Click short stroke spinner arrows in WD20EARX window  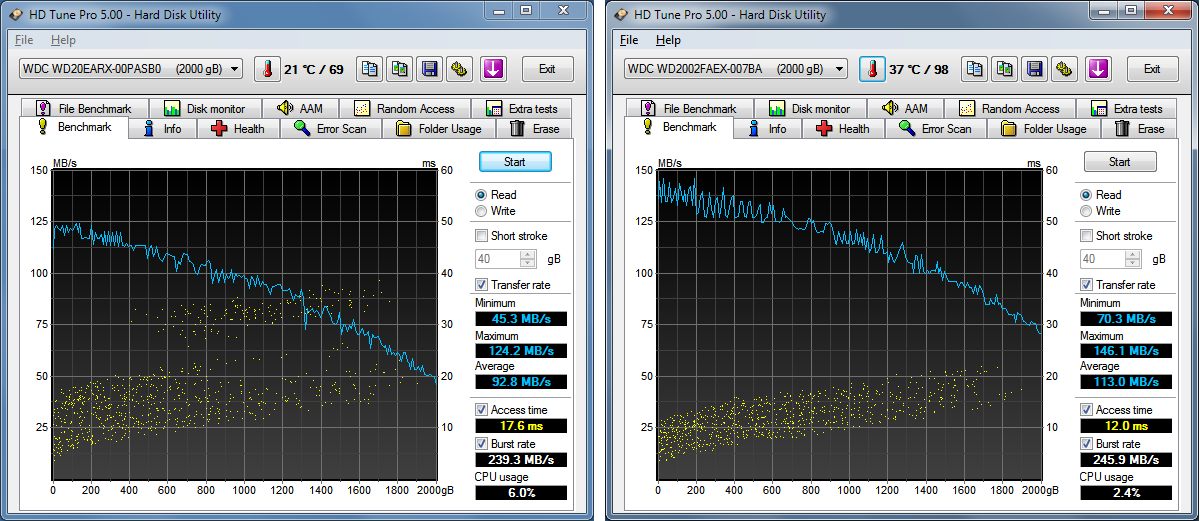tap(529, 259)
